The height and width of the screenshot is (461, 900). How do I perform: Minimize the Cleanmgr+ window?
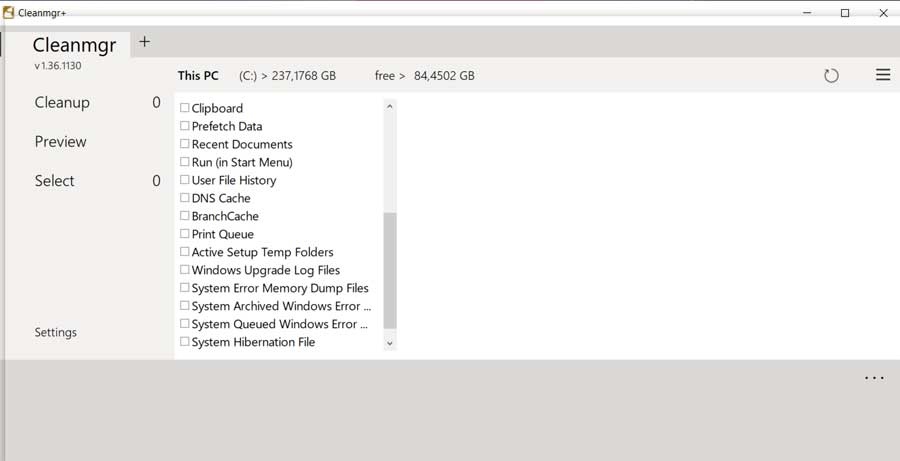click(807, 13)
